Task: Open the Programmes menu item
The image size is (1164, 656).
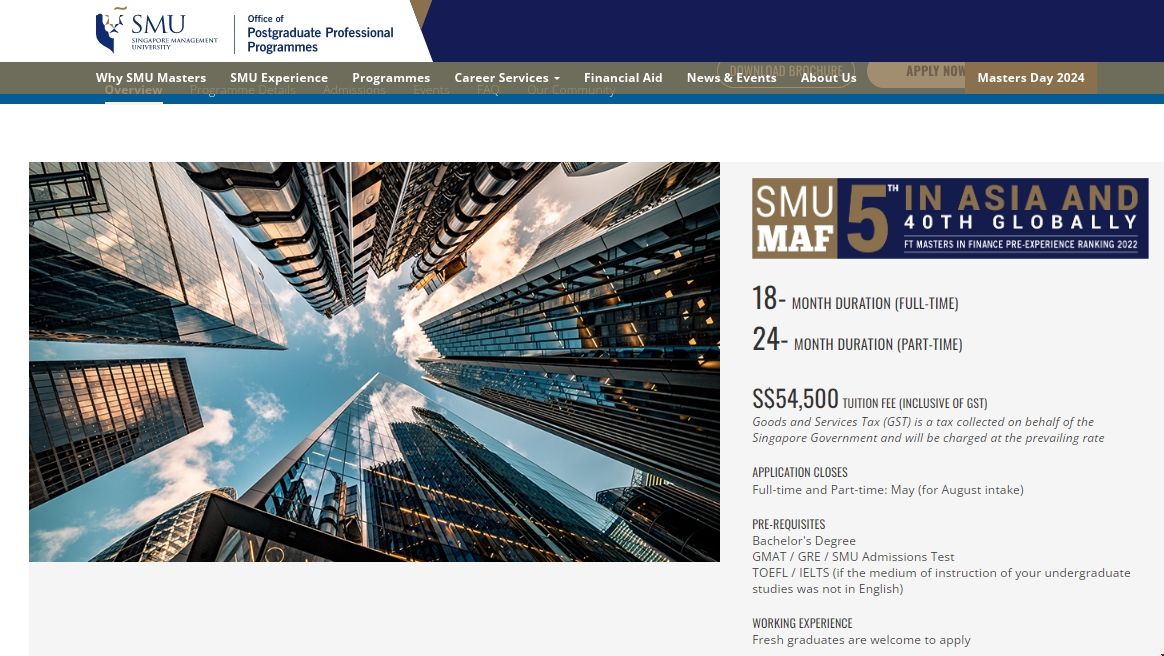Action: coord(391,77)
